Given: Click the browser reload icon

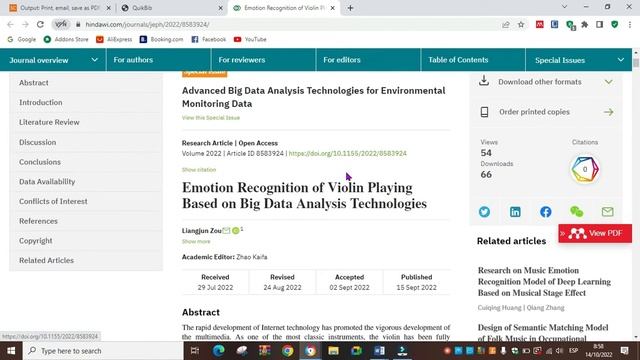Looking at the screenshot, I should [40, 24].
